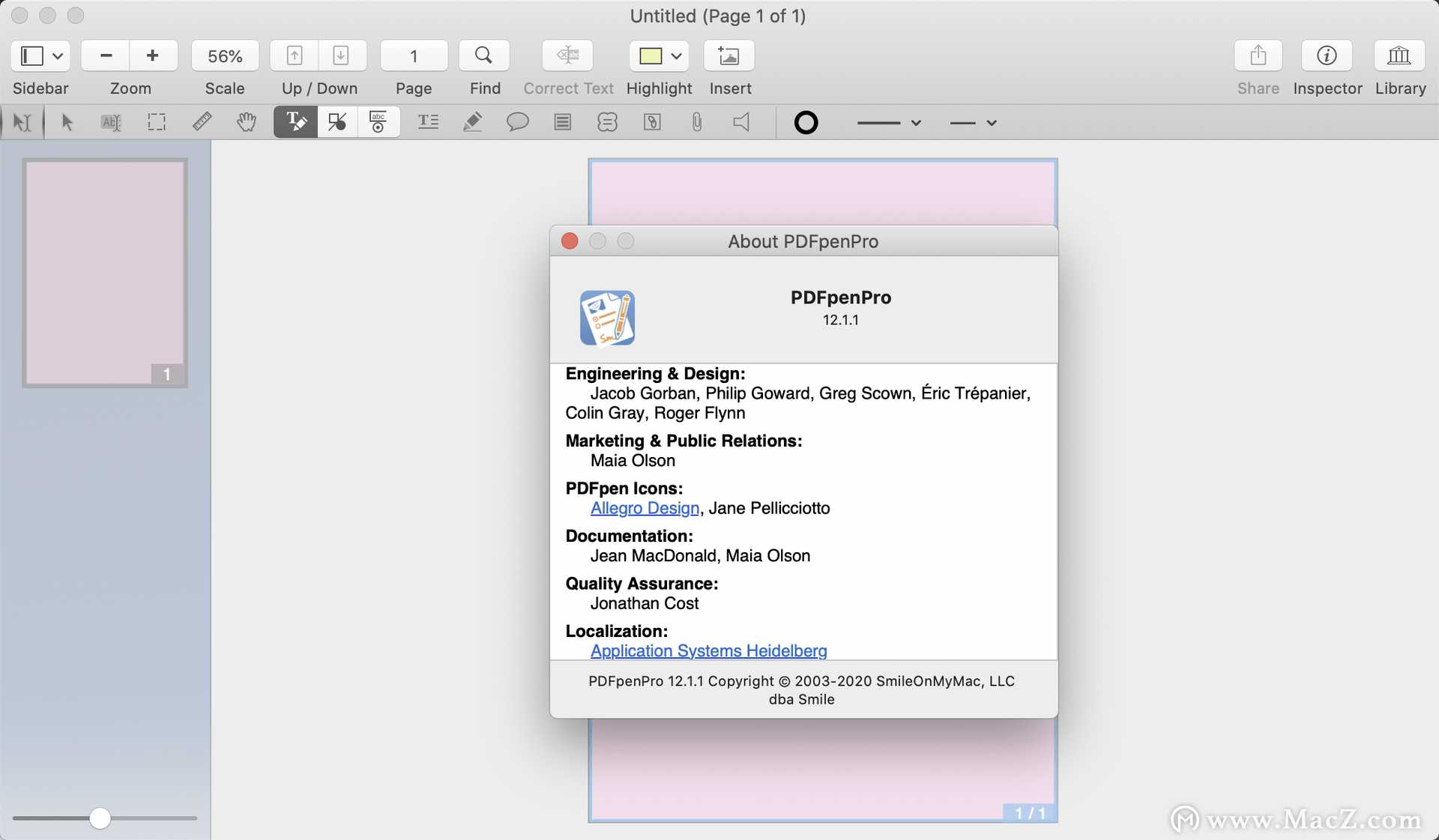The height and width of the screenshot is (840, 1439).
Task: Open Find with the magnifier icon
Action: point(484,55)
